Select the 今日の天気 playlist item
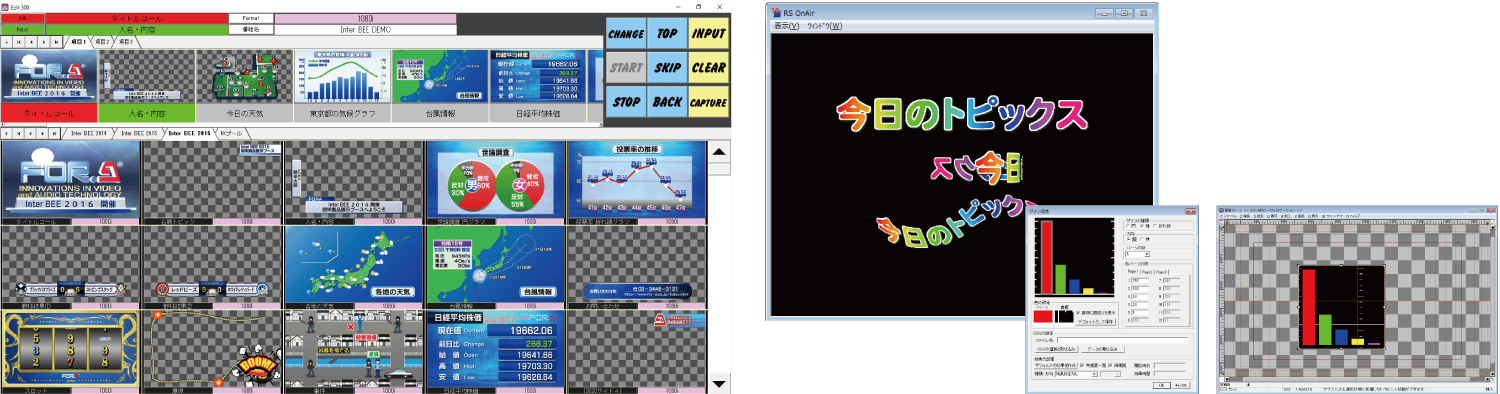The height and width of the screenshot is (394, 1500). coord(244,86)
